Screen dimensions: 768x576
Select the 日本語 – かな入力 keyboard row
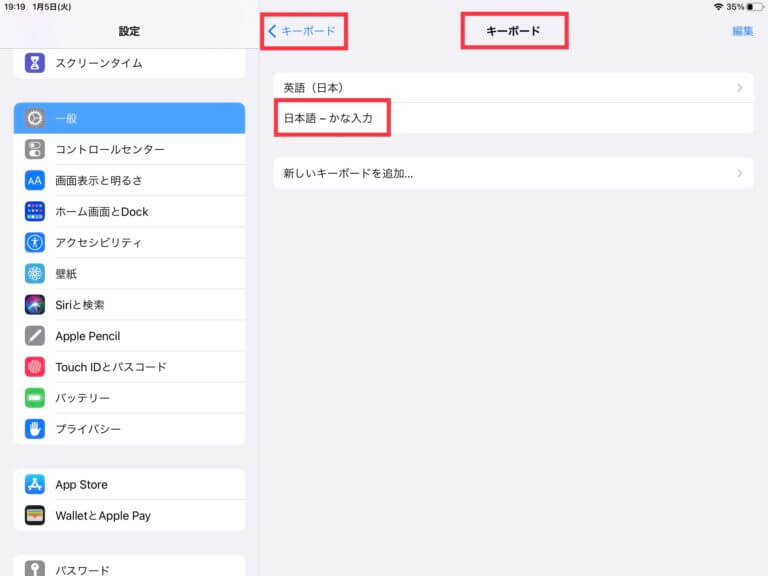coord(513,118)
